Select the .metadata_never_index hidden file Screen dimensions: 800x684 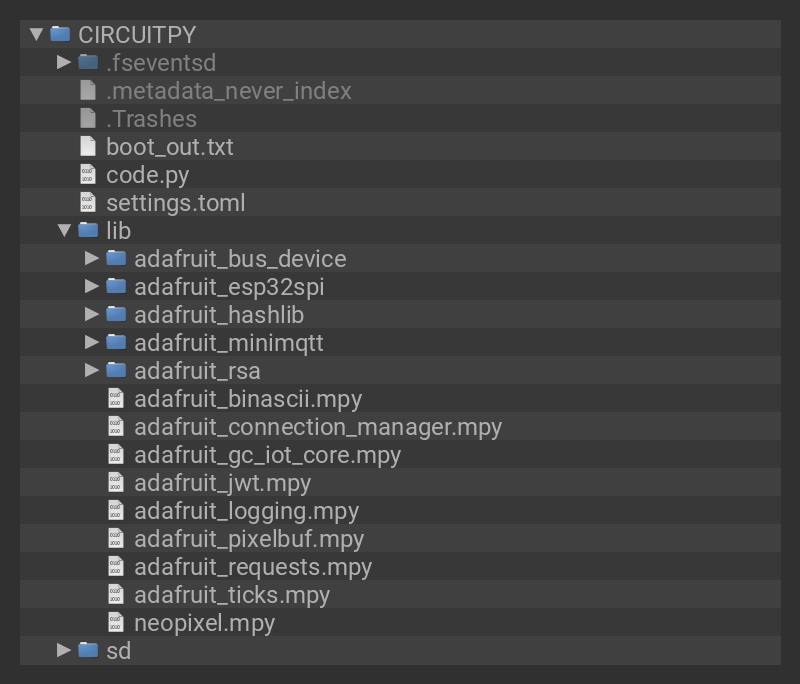pyautogui.click(x=228, y=90)
